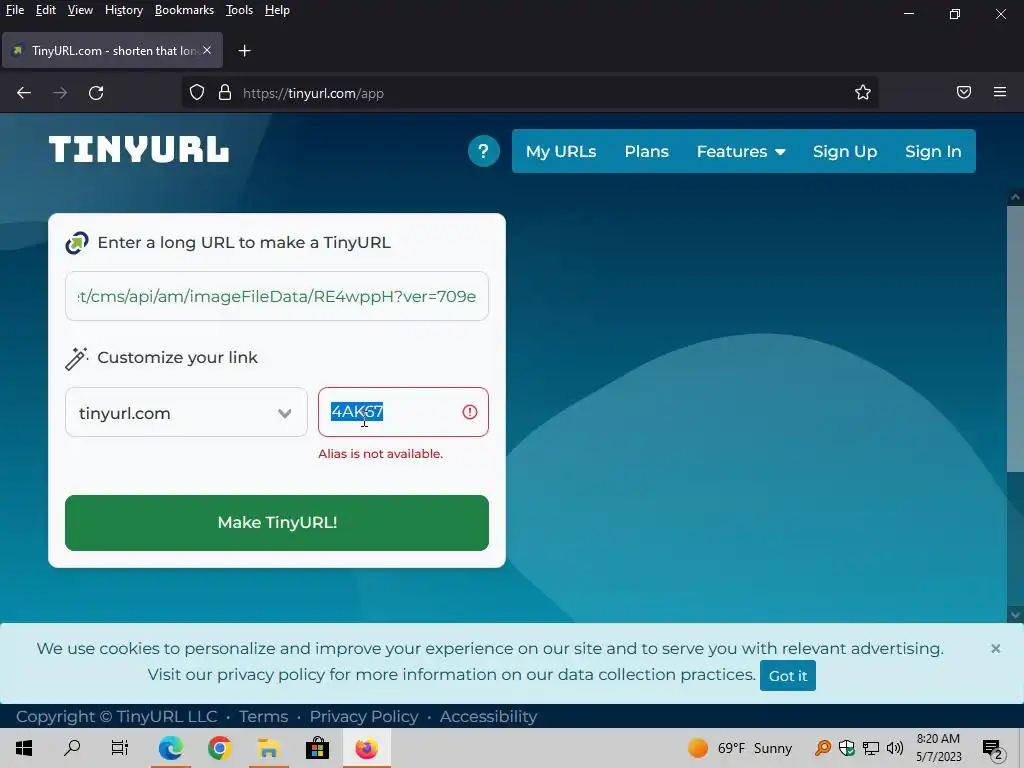This screenshot has height=768, width=1024.
Task: Launch Microsoft Edge from the taskbar
Action: (170, 748)
